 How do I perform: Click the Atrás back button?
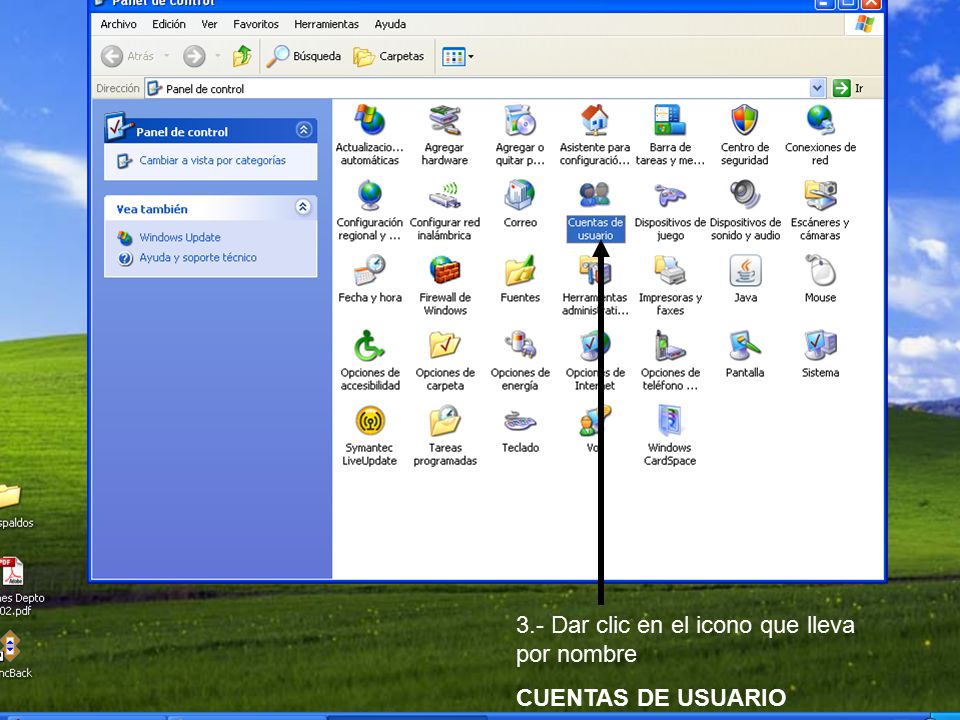[127, 56]
